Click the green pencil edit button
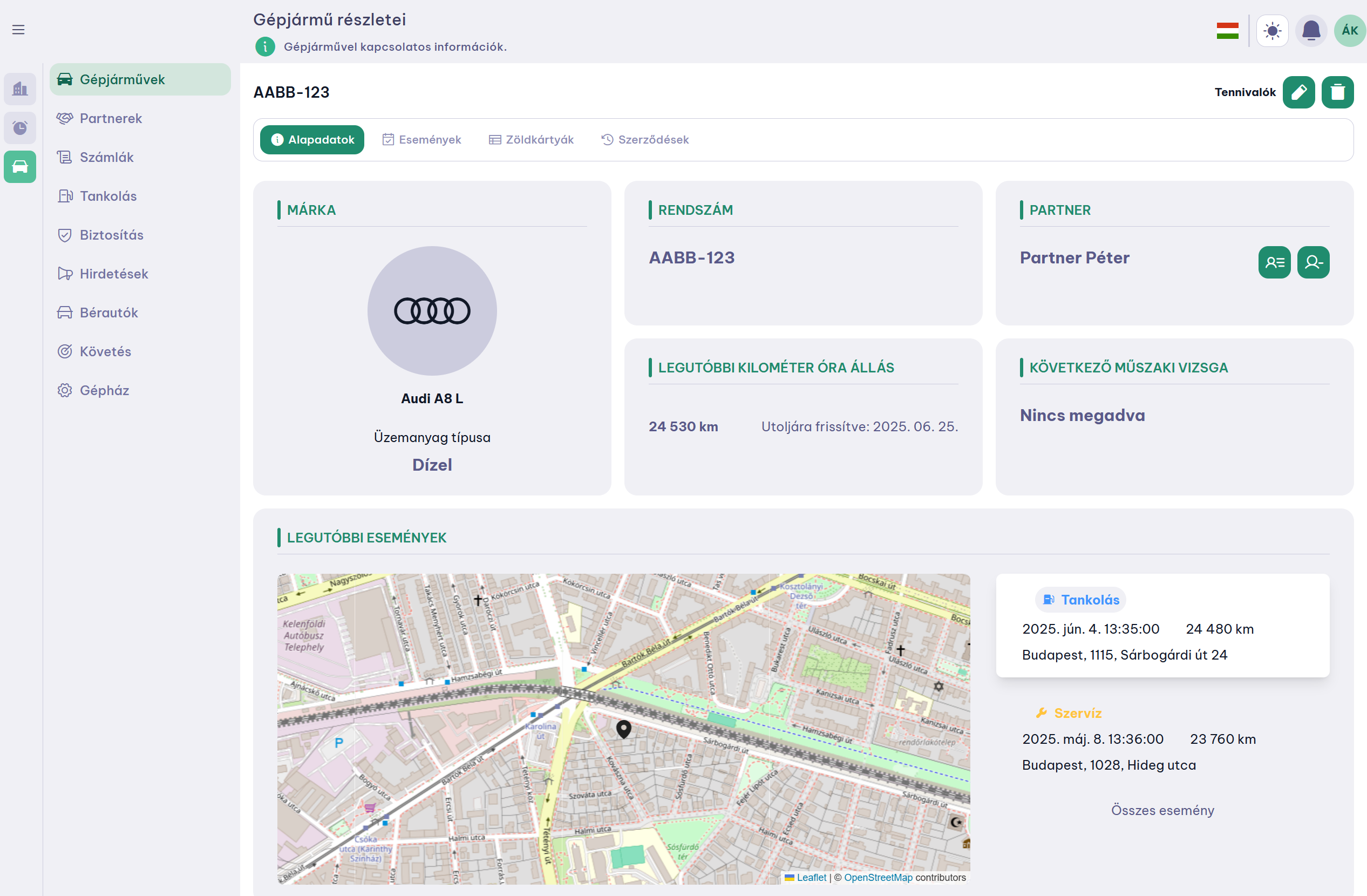 point(1298,92)
